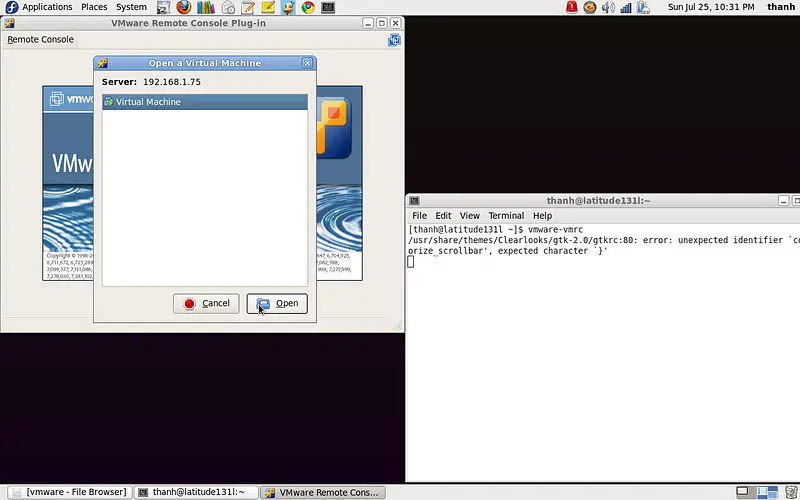
Task: Maximize the VMware Remote Console Plug-in window
Action: pyautogui.click(x=382, y=23)
